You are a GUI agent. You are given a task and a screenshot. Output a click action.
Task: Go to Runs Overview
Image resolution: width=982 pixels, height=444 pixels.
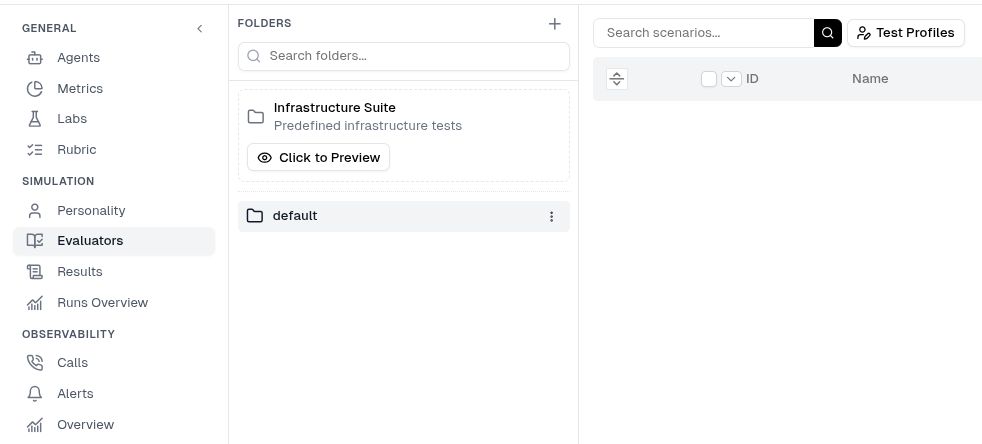click(x=103, y=302)
